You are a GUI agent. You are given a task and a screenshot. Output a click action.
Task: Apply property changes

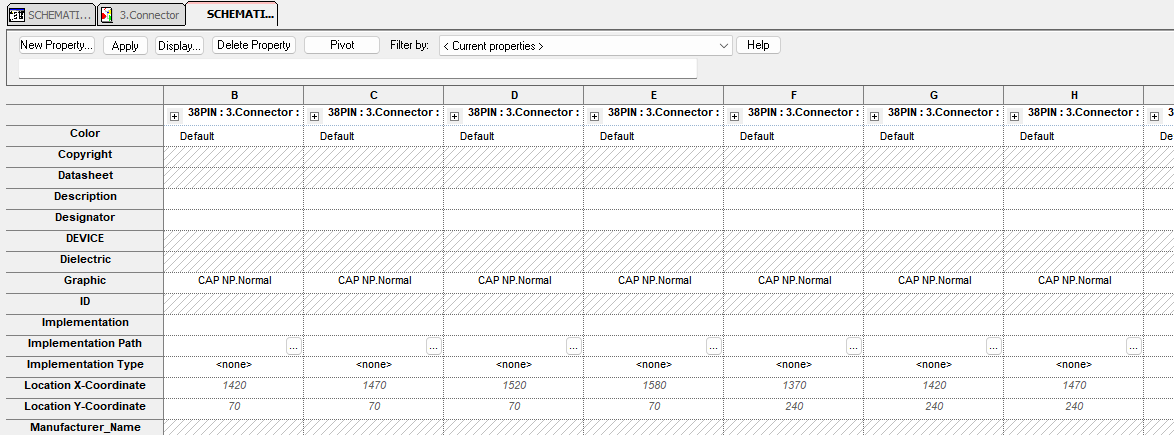click(x=125, y=46)
